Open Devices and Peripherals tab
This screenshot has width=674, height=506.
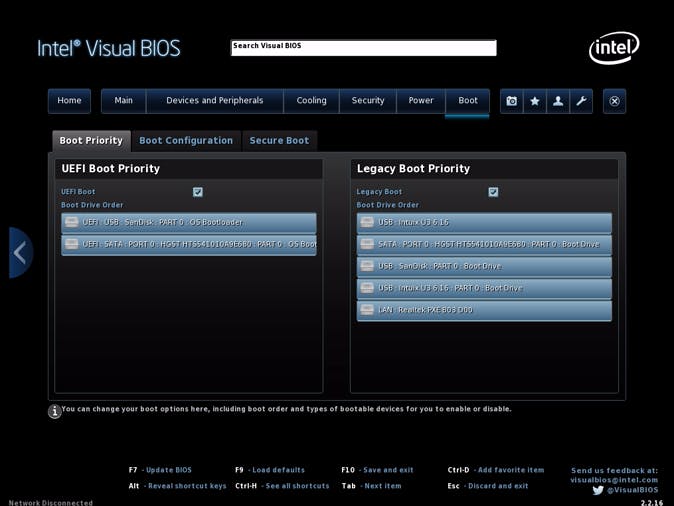pyautogui.click(x=214, y=101)
